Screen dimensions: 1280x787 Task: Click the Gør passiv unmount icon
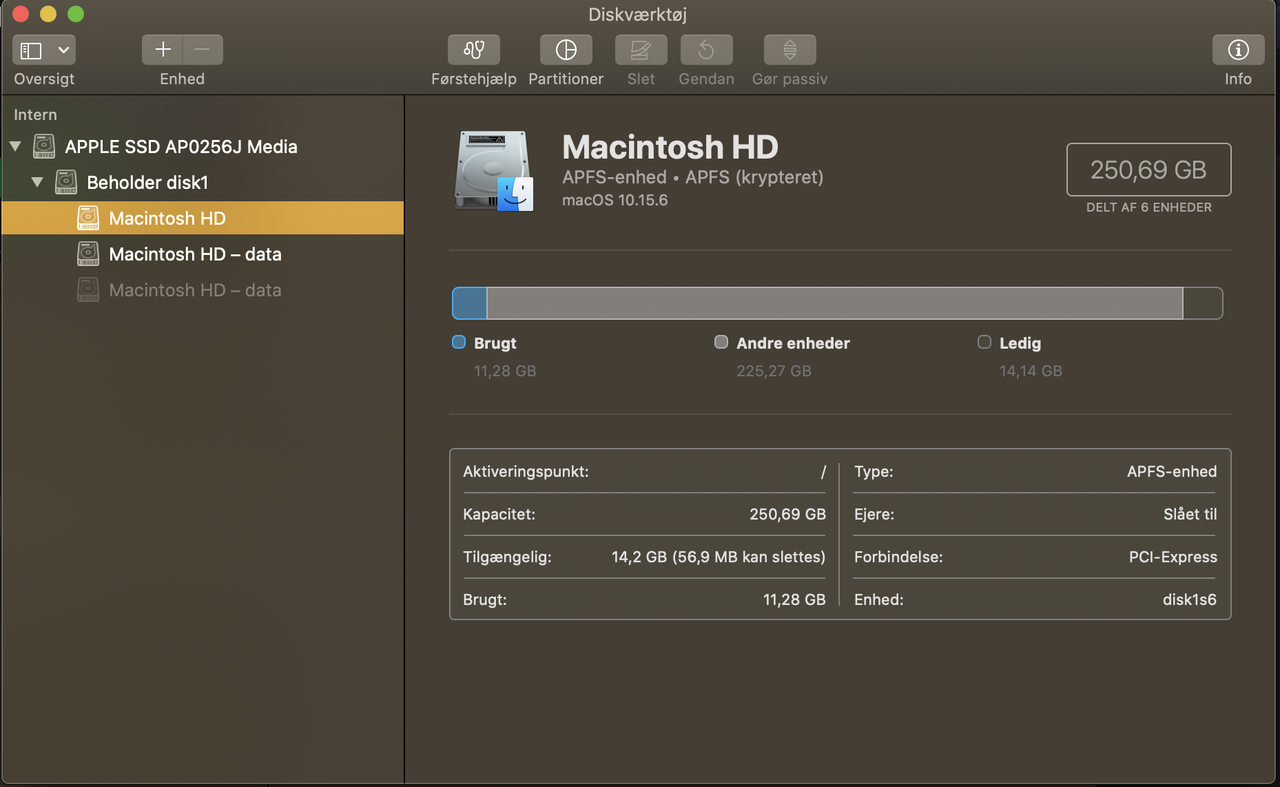[x=790, y=50]
